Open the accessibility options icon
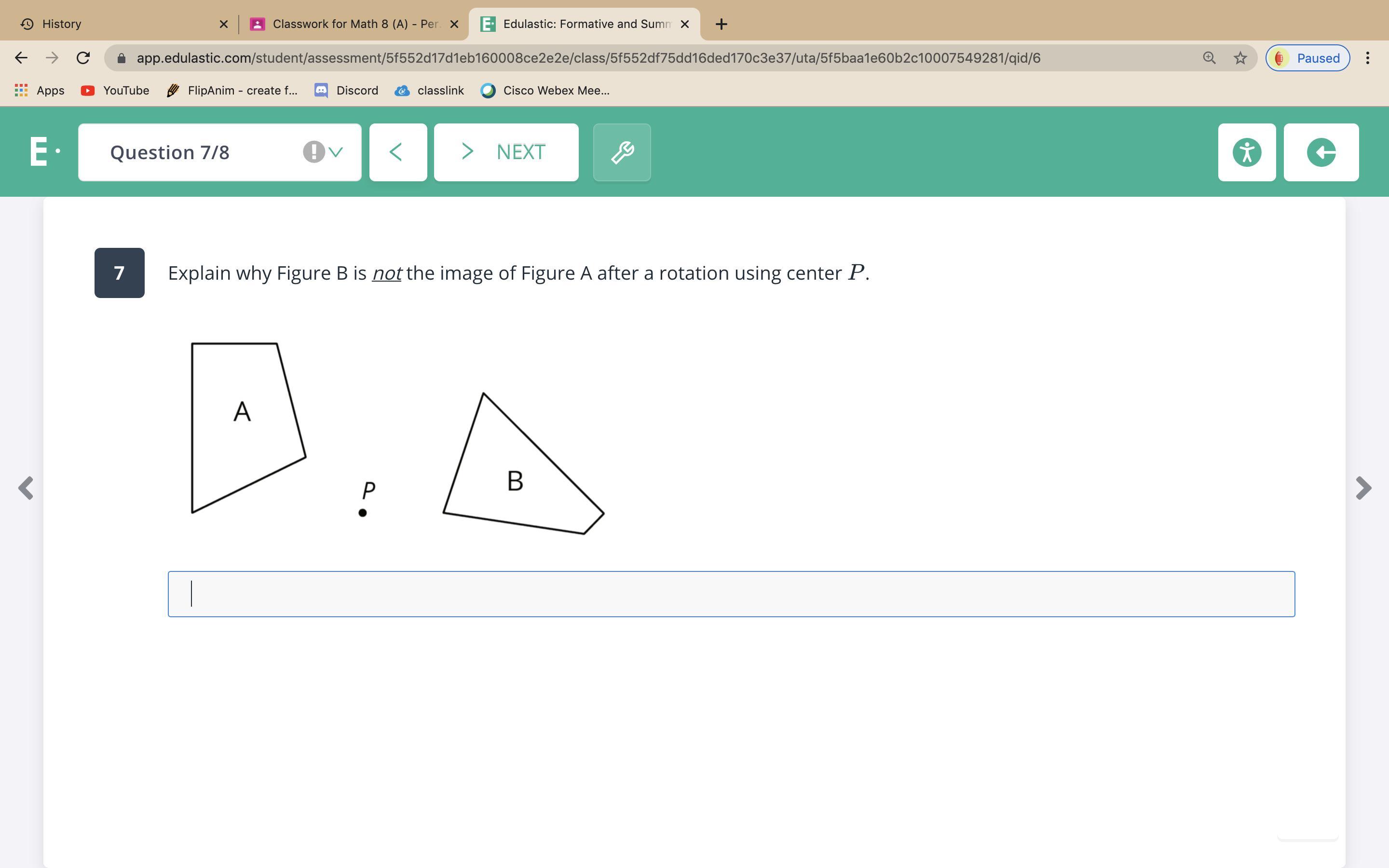Viewport: 1389px width, 868px height. pyautogui.click(x=1247, y=152)
